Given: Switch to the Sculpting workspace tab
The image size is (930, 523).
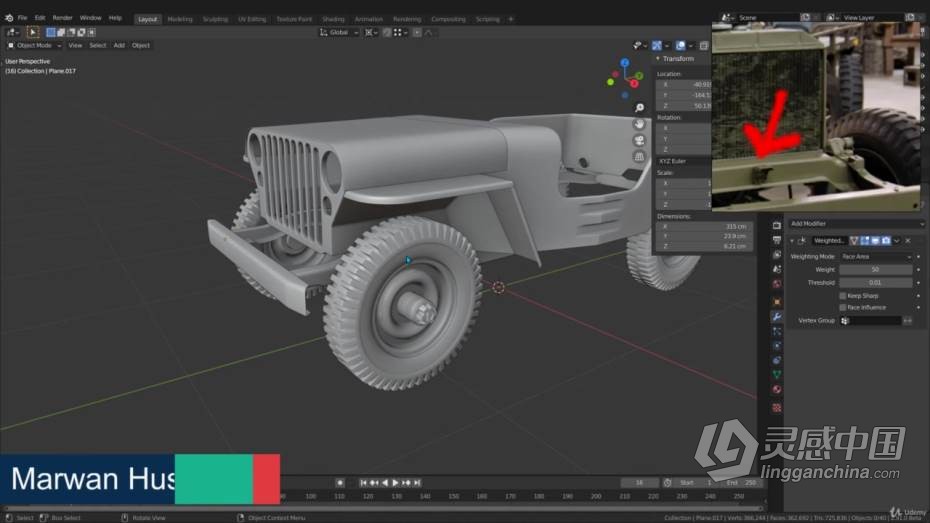Looking at the screenshot, I should pyautogui.click(x=215, y=19).
